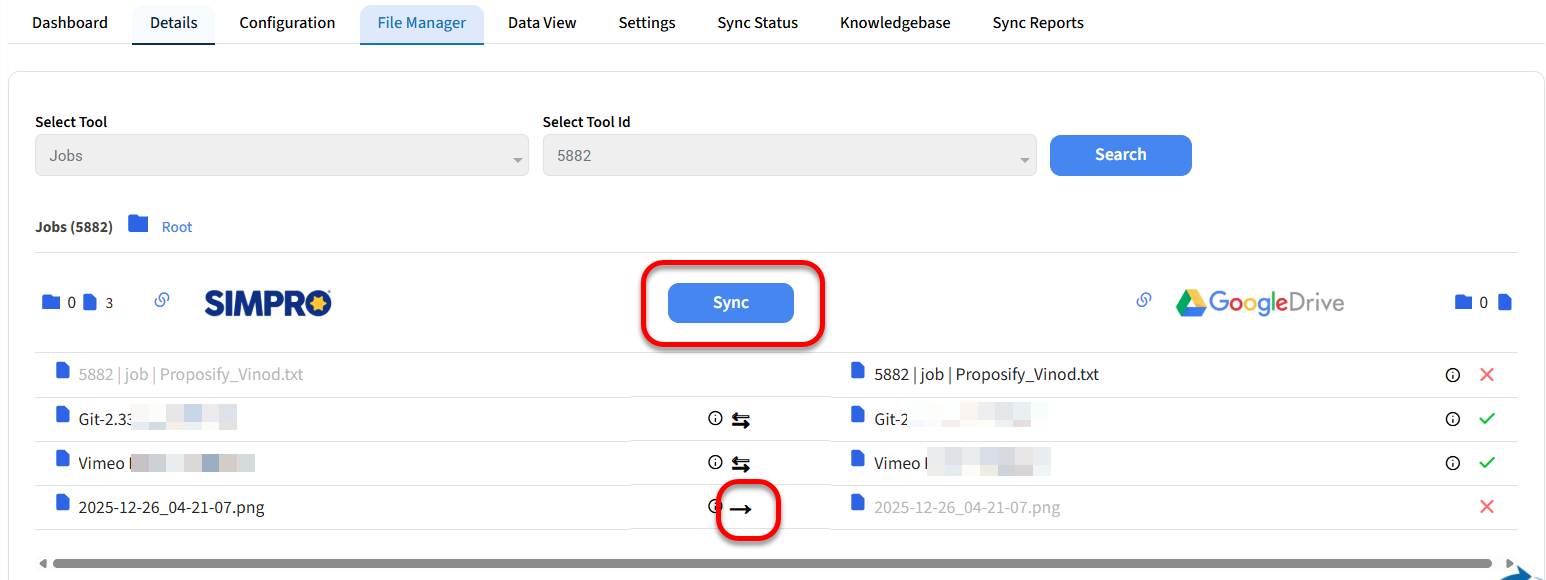This screenshot has height=580, width=1546.
Task: Click the red X on the Proposify_Vinod.txt row
Action: tap(1486, 375)
